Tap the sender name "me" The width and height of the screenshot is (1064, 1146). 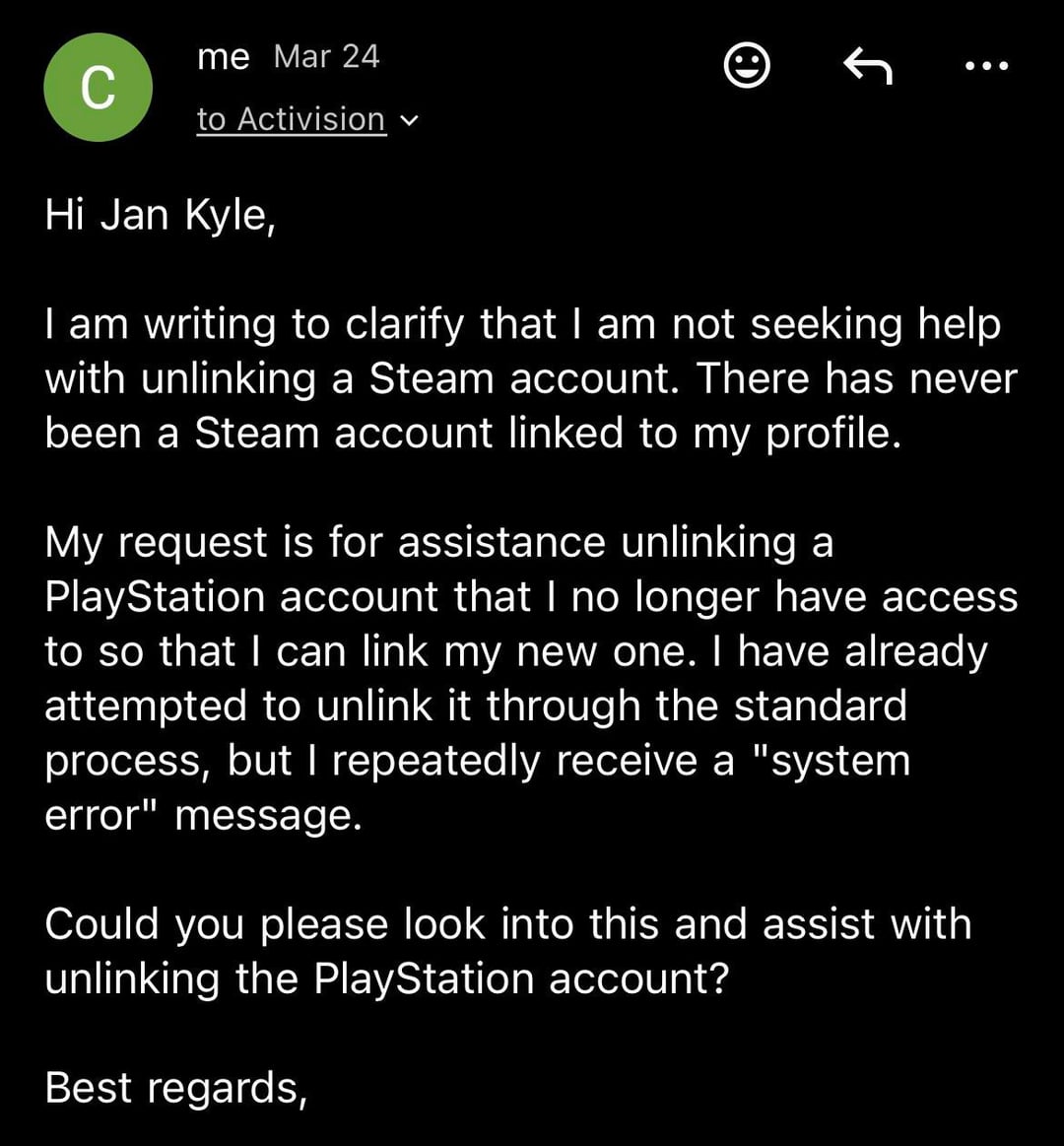(x=223, y=56)
